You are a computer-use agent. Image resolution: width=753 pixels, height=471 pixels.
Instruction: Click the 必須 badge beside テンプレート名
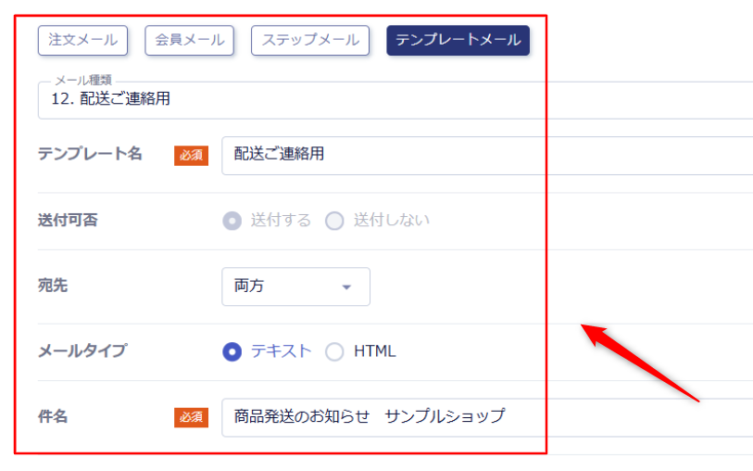click(x=191, y=156)
